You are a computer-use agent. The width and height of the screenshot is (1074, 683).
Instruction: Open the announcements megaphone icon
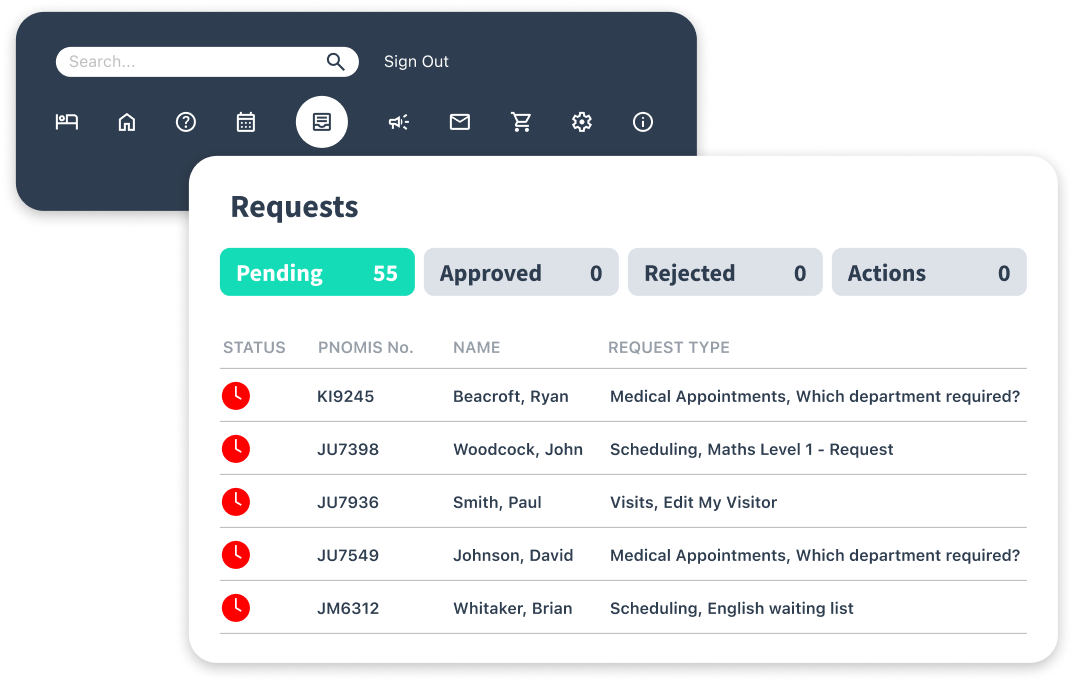[x=399, y=122]
